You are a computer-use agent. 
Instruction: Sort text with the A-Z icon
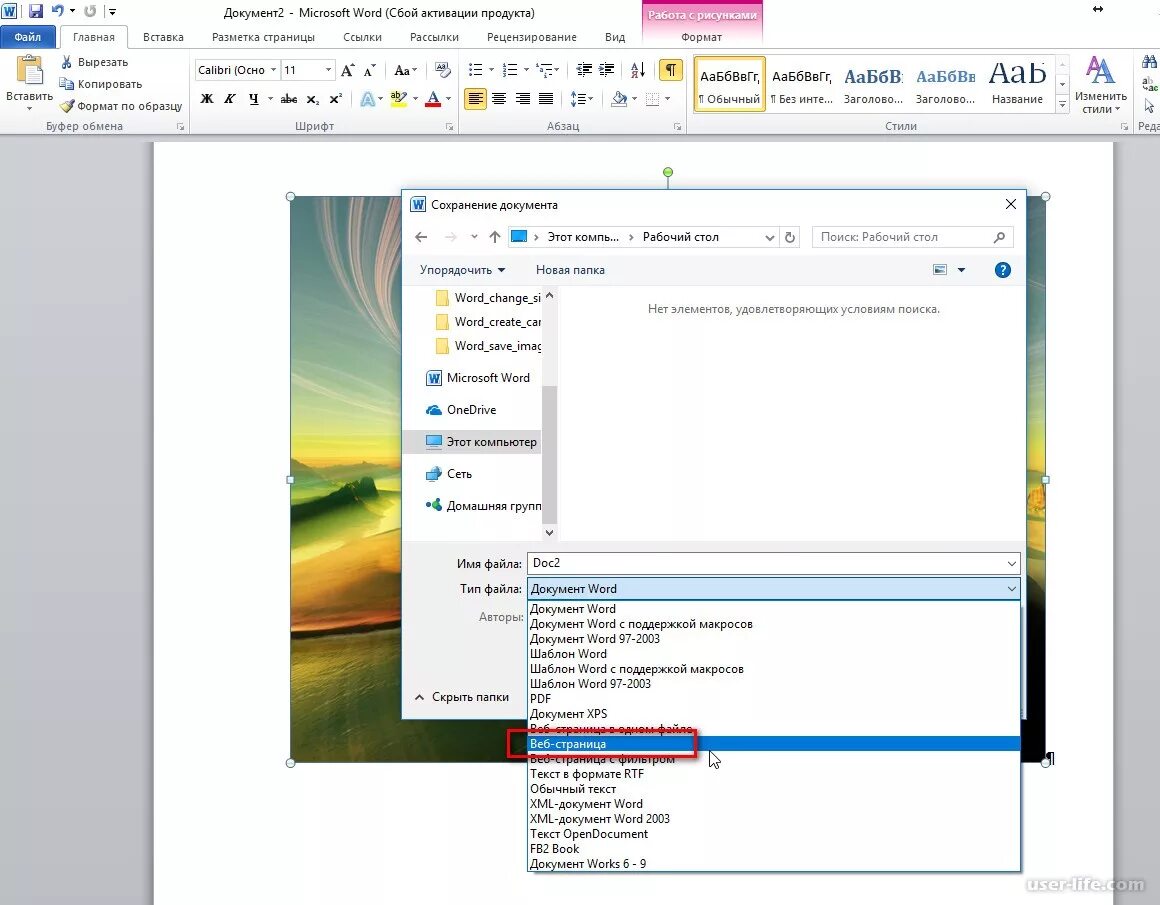click(638, 70)
